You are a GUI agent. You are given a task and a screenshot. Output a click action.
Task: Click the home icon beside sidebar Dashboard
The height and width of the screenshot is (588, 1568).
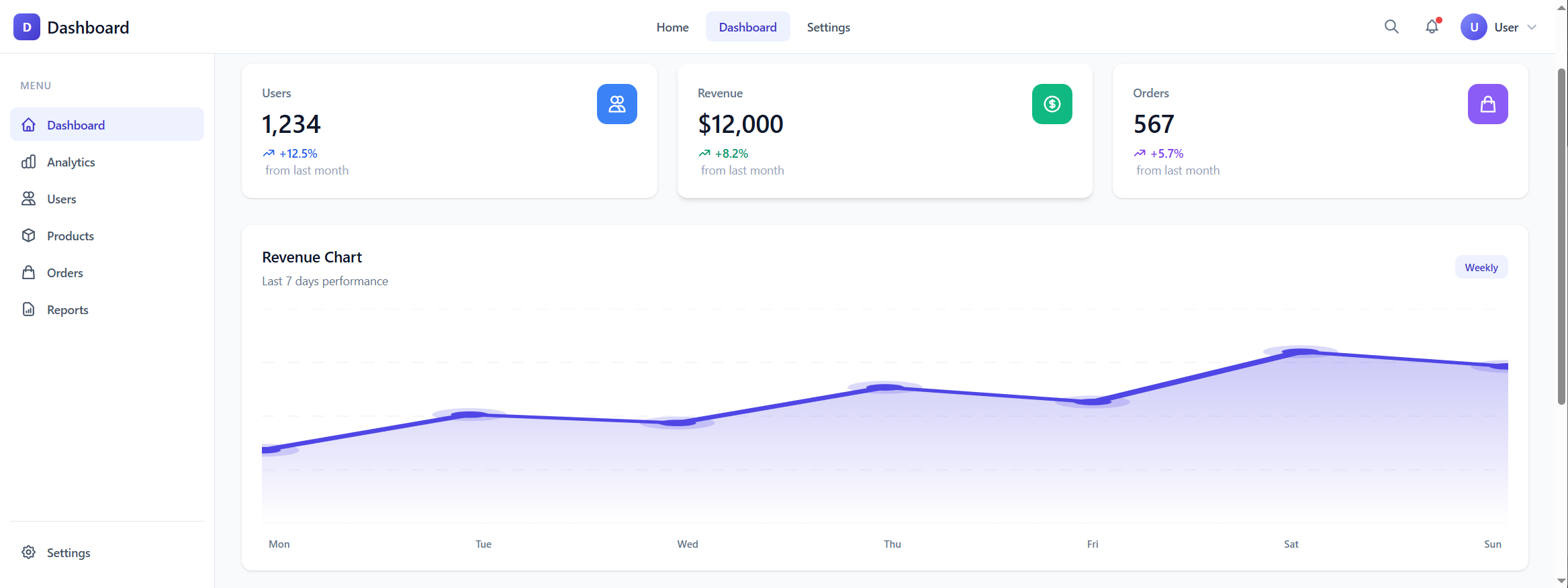(x=28, y=125)
